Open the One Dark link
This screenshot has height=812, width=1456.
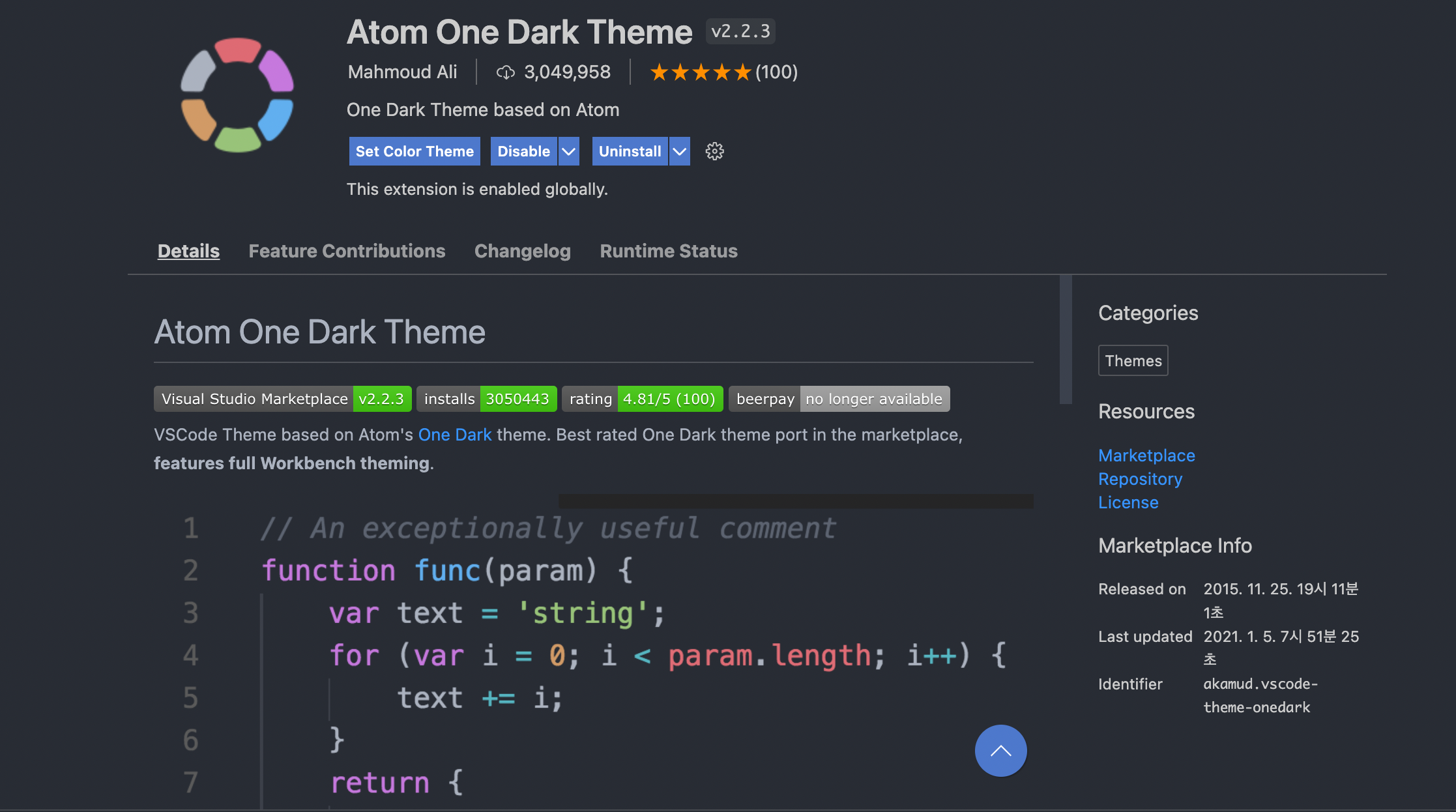tap(455, 435)
